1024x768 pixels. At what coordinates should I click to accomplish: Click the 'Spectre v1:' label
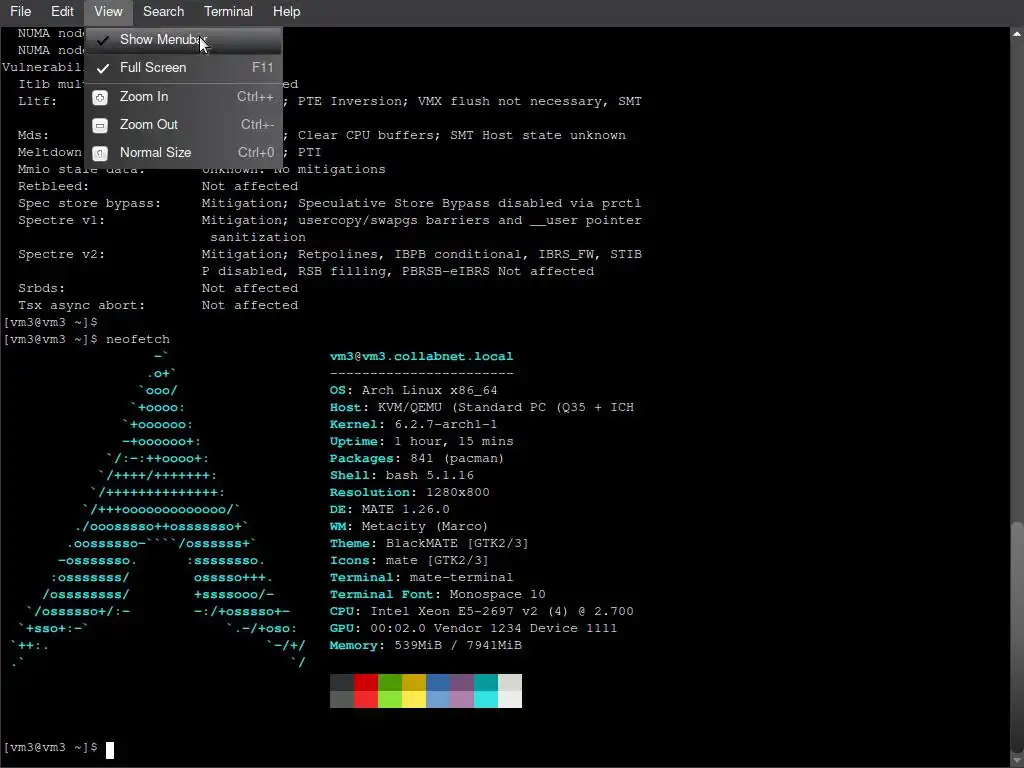(x=61, y=221)
